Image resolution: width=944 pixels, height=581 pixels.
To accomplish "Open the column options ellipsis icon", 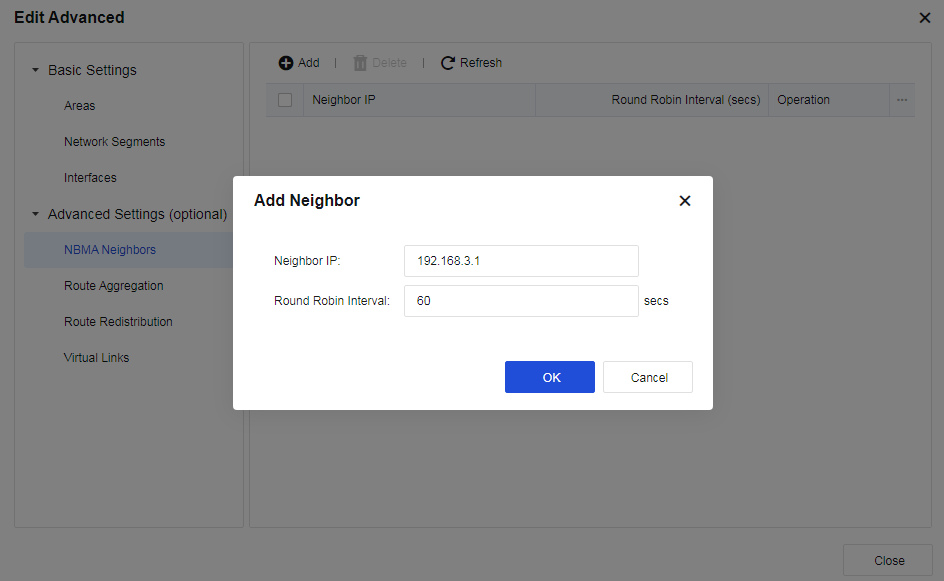I will pyautogui.click(x=902, y=100).
